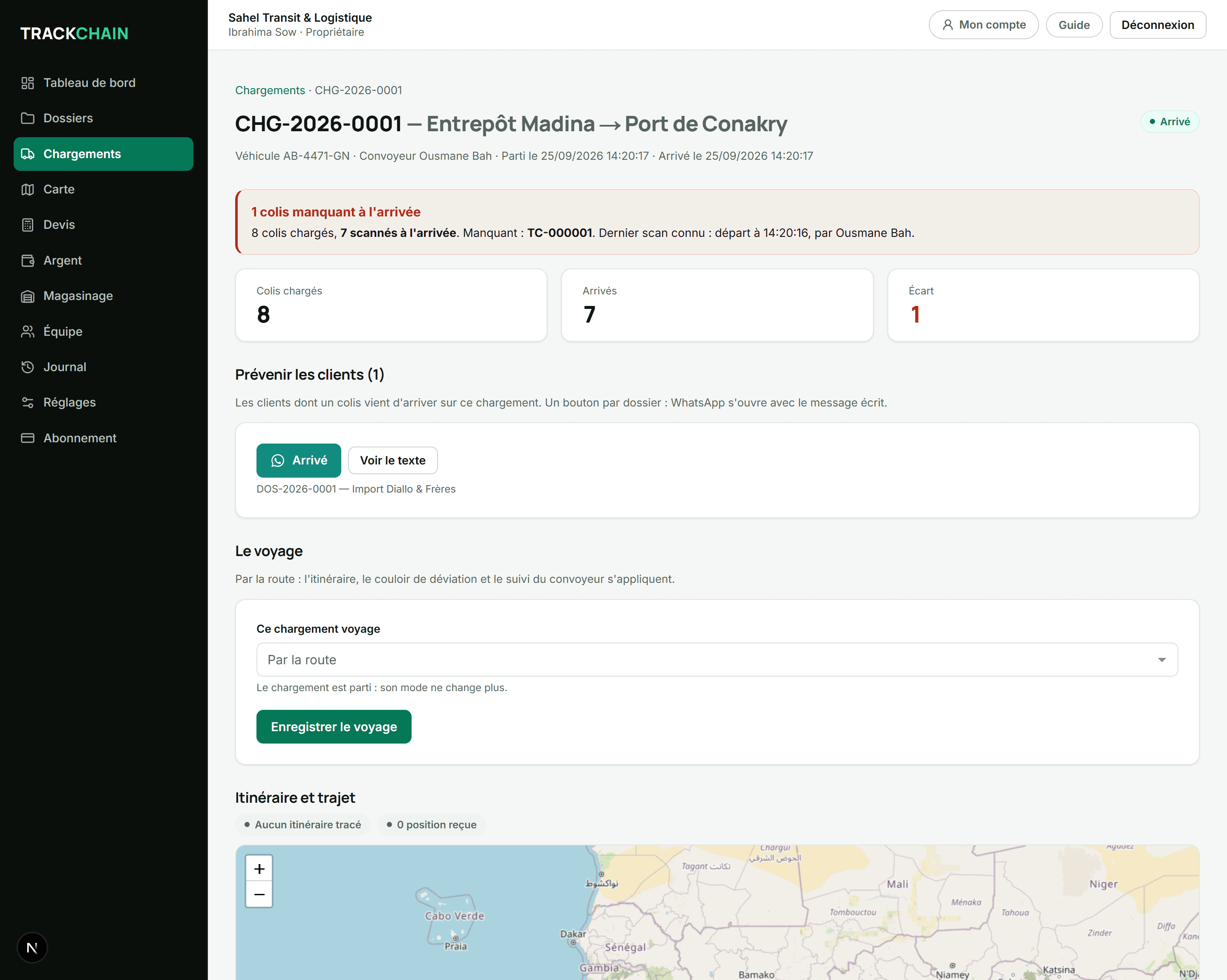Click the Écart 1 card
The height and width of the screenshot is (980, 1227).
(1043, 305)
